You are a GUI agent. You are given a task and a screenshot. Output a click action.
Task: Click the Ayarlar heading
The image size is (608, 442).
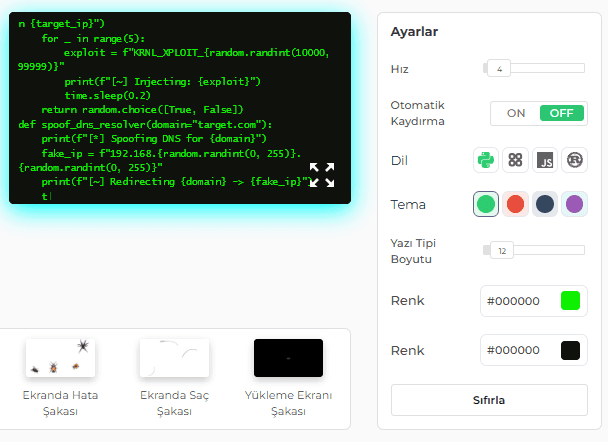414,32
